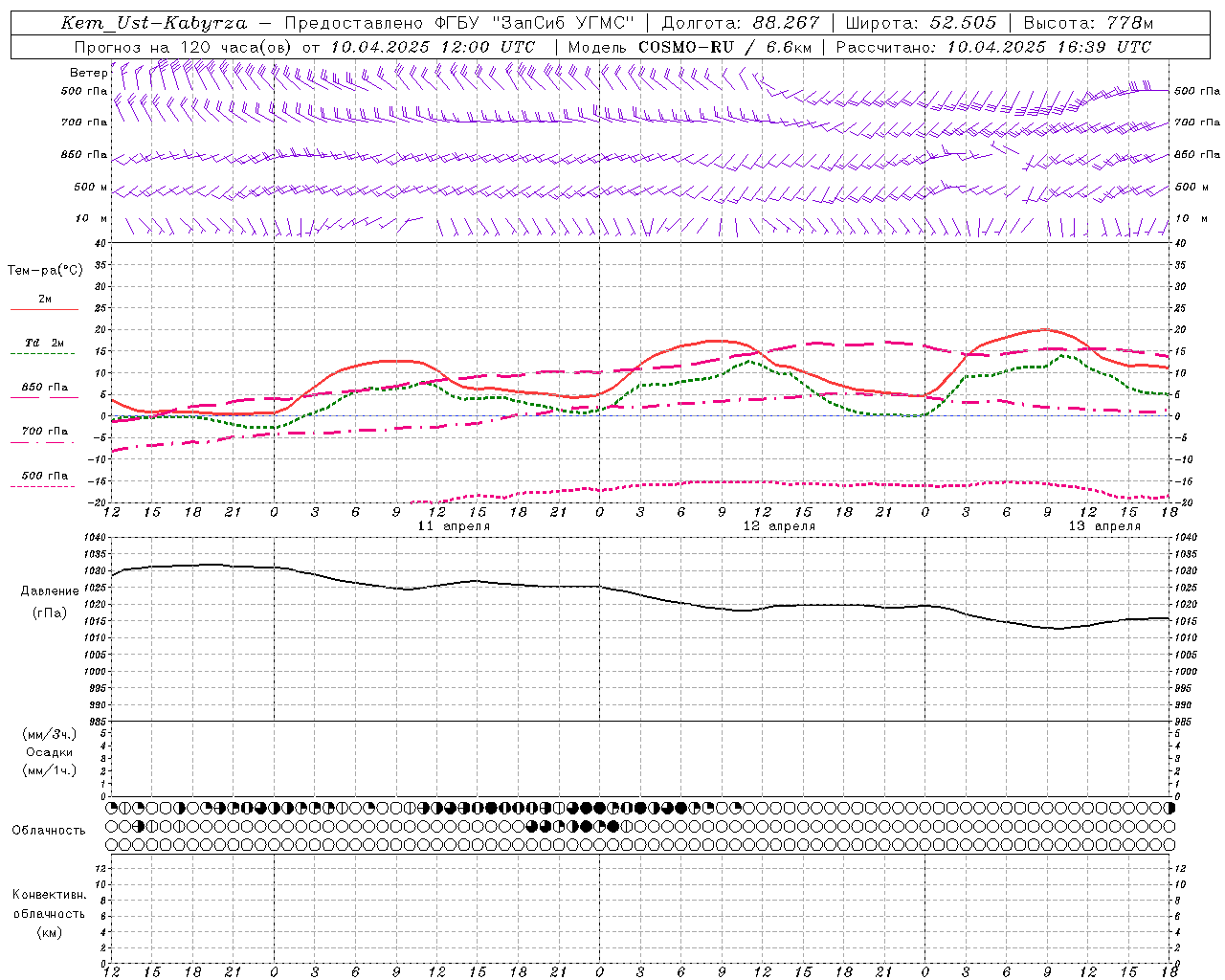This screenshot has width=1225, height=980.
Task: Click the Осадки precipitation label
Action: coord(50,752)
